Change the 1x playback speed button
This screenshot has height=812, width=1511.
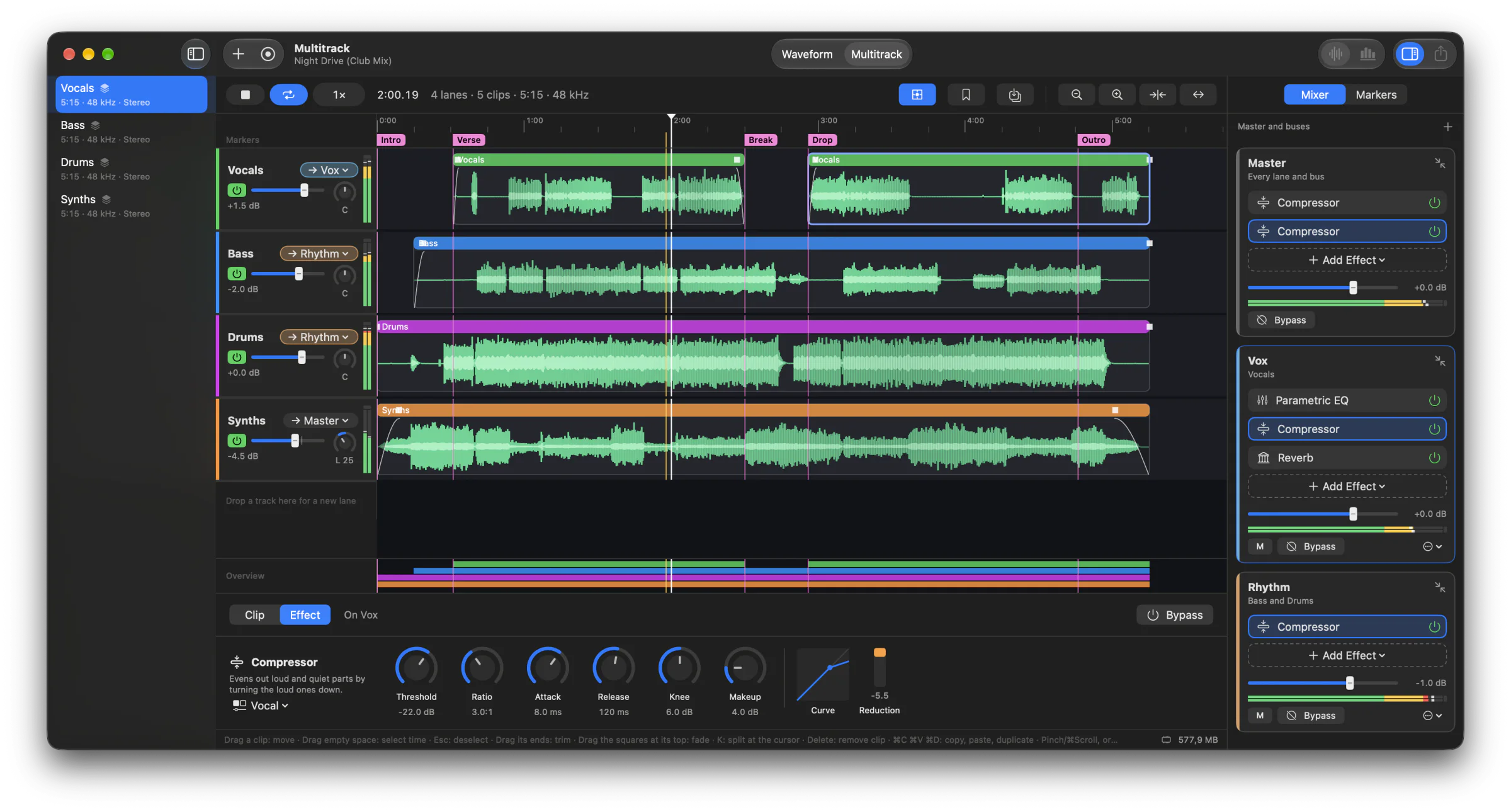pyautogui.click(x=339, y=94)
